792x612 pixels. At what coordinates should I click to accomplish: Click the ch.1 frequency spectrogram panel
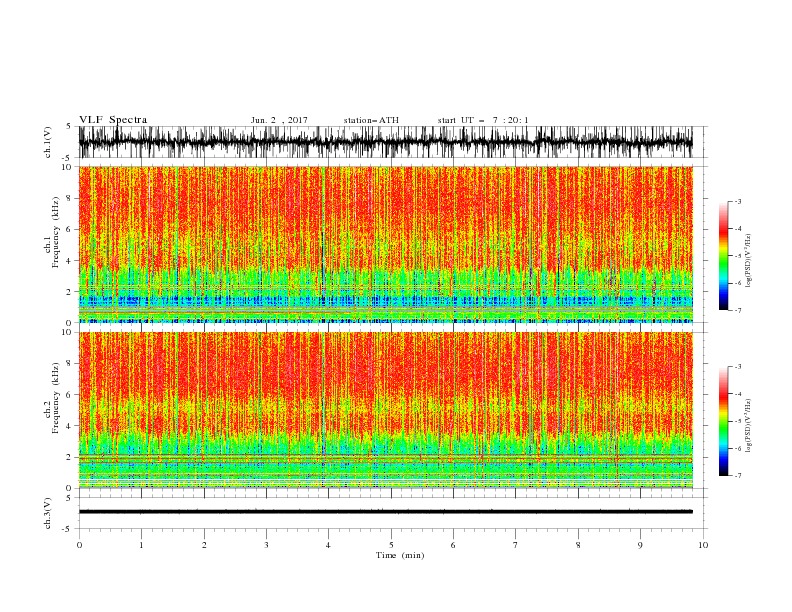tap(385, 244)
